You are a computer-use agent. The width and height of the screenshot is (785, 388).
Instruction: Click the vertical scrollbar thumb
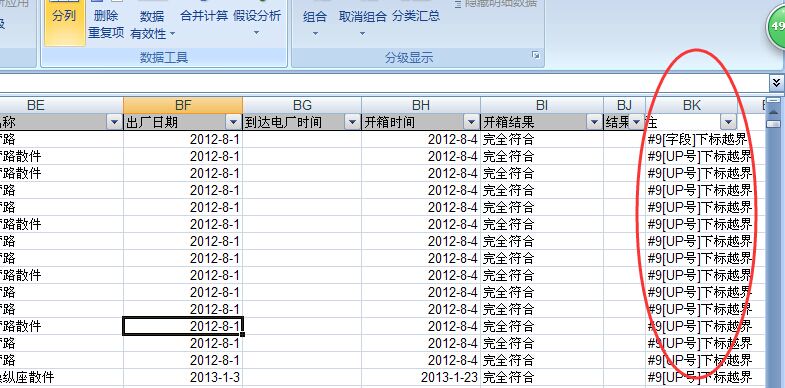tap(774, 121)
